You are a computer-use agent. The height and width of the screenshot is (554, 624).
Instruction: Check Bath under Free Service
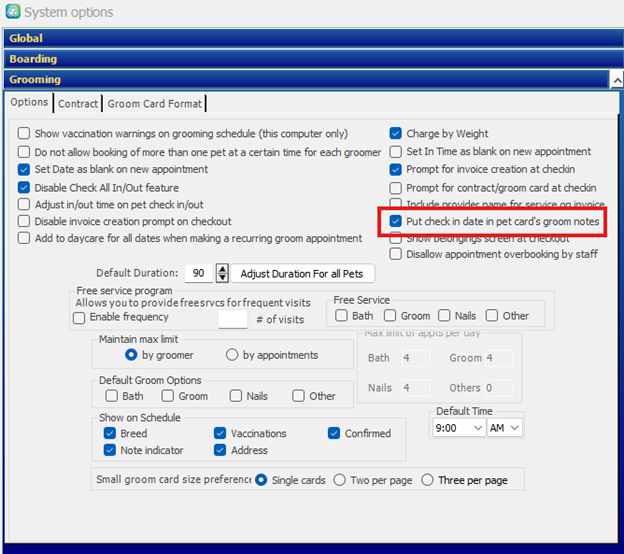[x=341, y=316]
